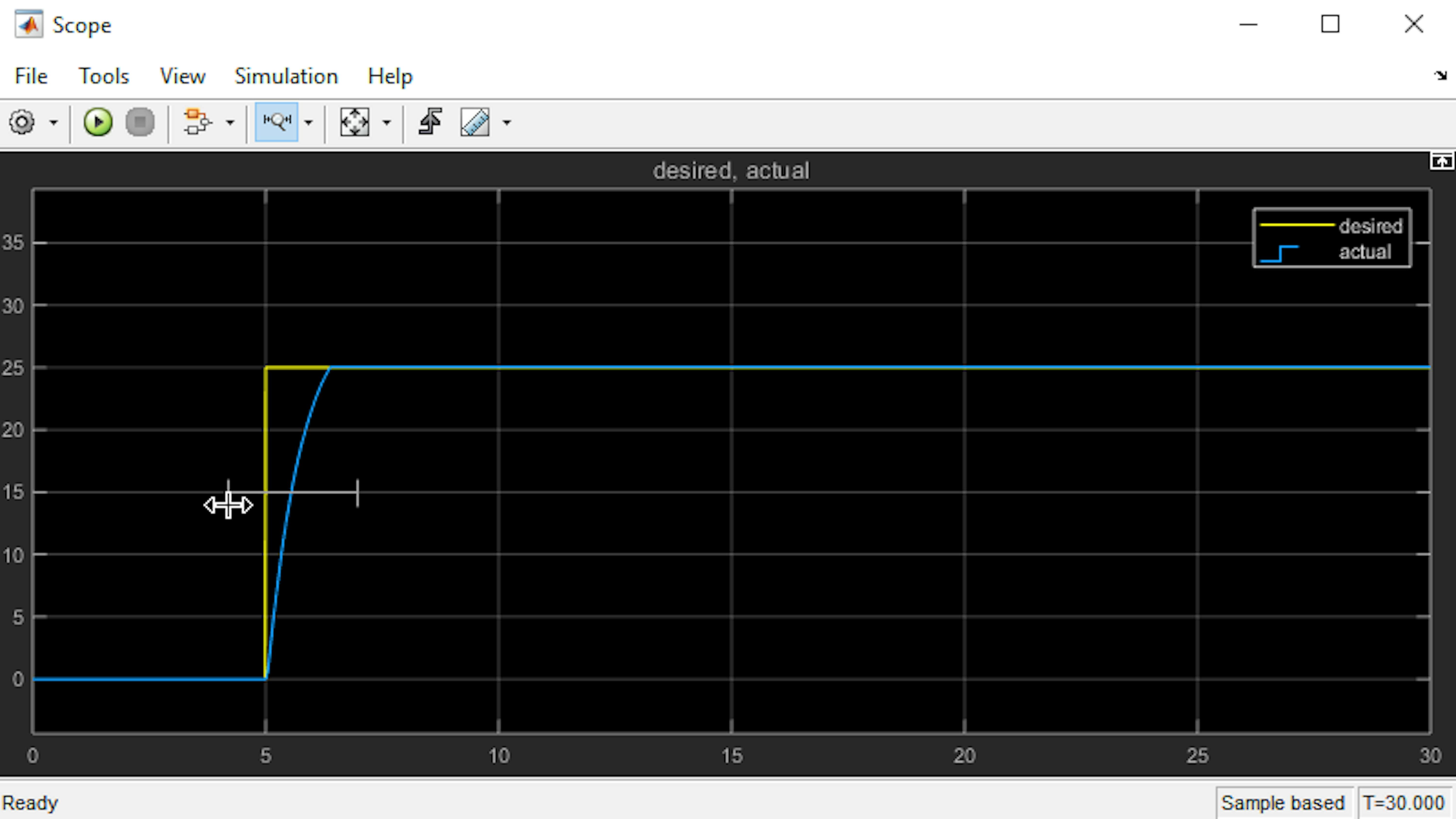
Task: Run the simulation with the green play button
Action: pos(98,122)
